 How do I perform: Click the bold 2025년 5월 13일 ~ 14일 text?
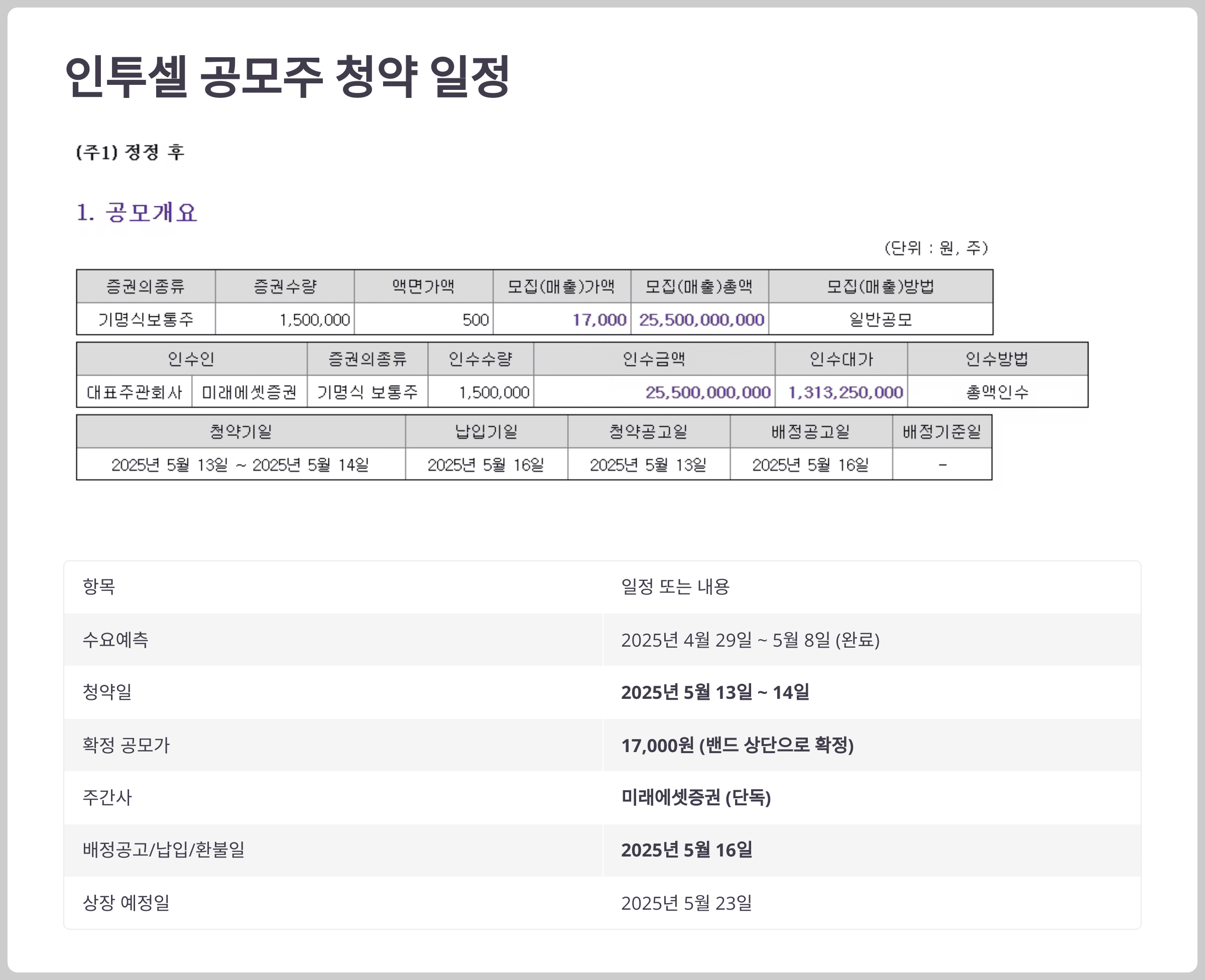[x=714, y=692]
